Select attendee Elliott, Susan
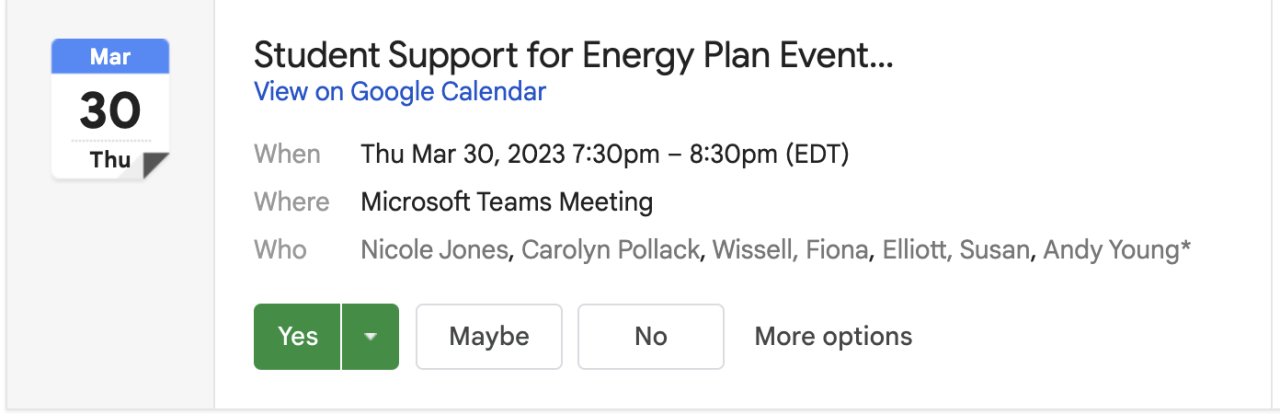The width and height of the screenshot is (1280, 414). click(x=955, y=250)
